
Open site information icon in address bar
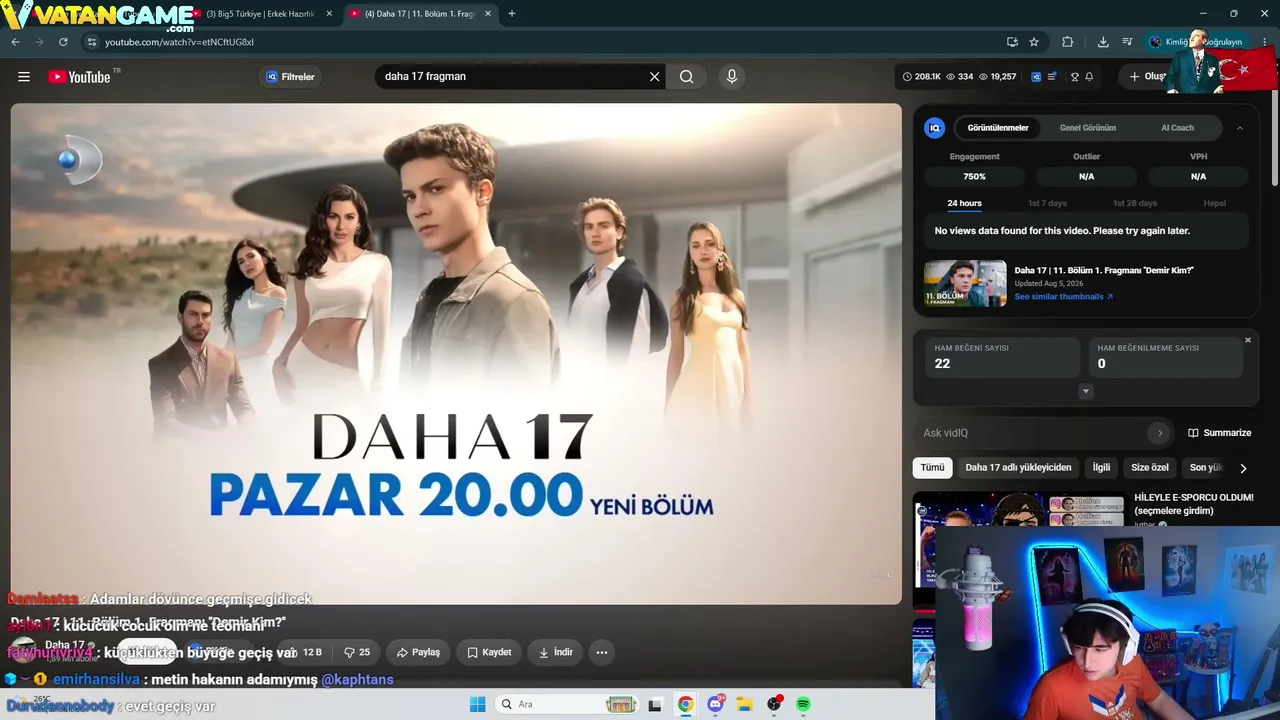coord(92,42)
